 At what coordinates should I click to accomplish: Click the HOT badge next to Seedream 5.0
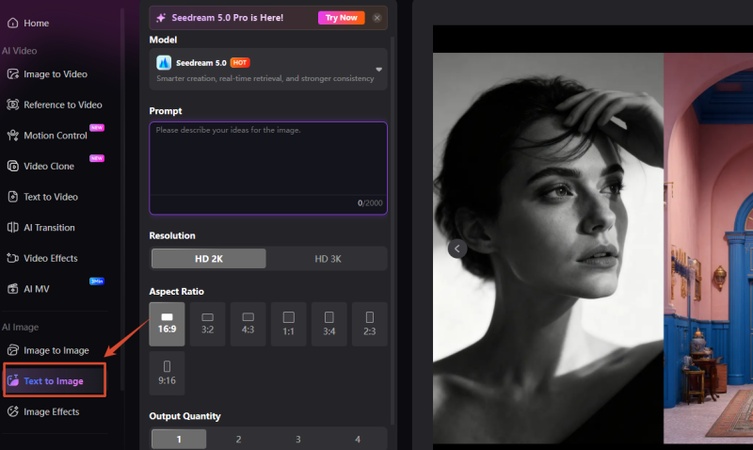click(x=240, y=62)
